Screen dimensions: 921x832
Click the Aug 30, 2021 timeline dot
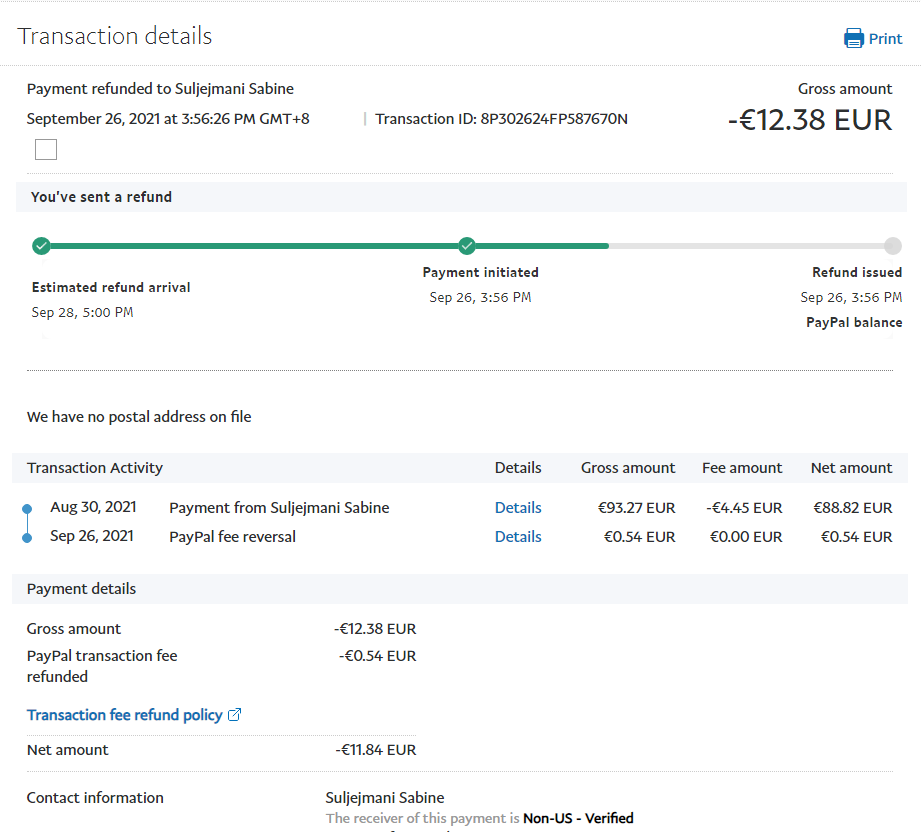click(27, 509)
